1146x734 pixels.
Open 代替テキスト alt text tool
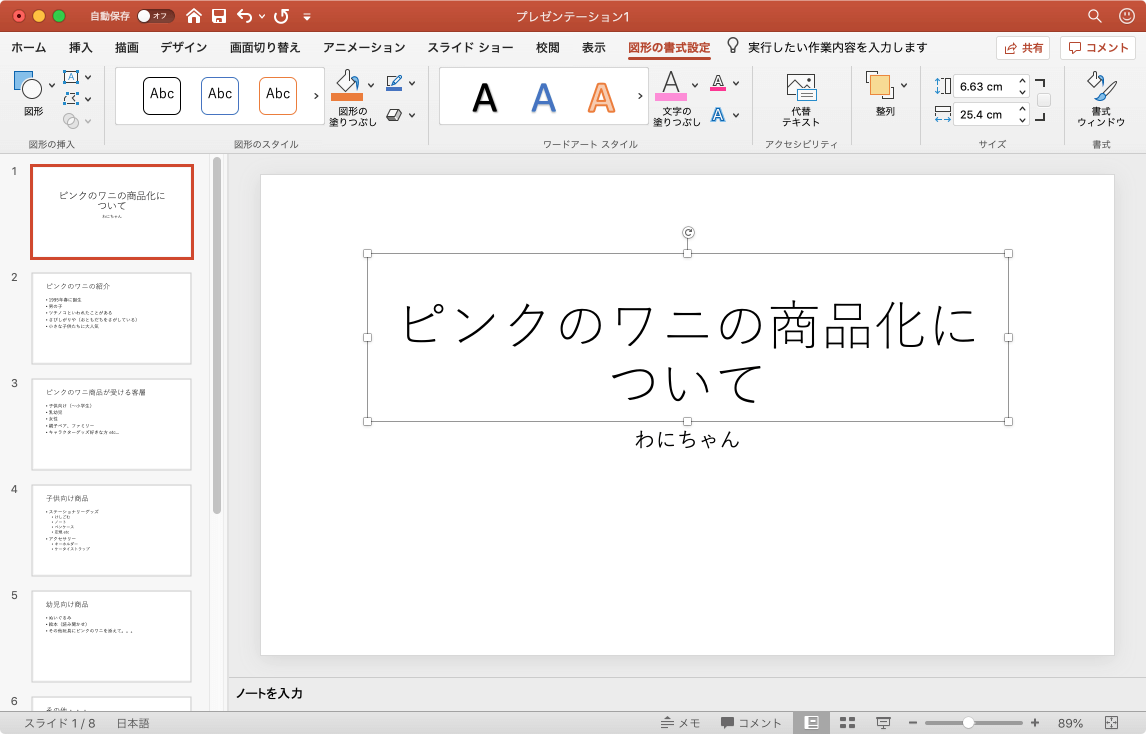(x=801, y=99)
